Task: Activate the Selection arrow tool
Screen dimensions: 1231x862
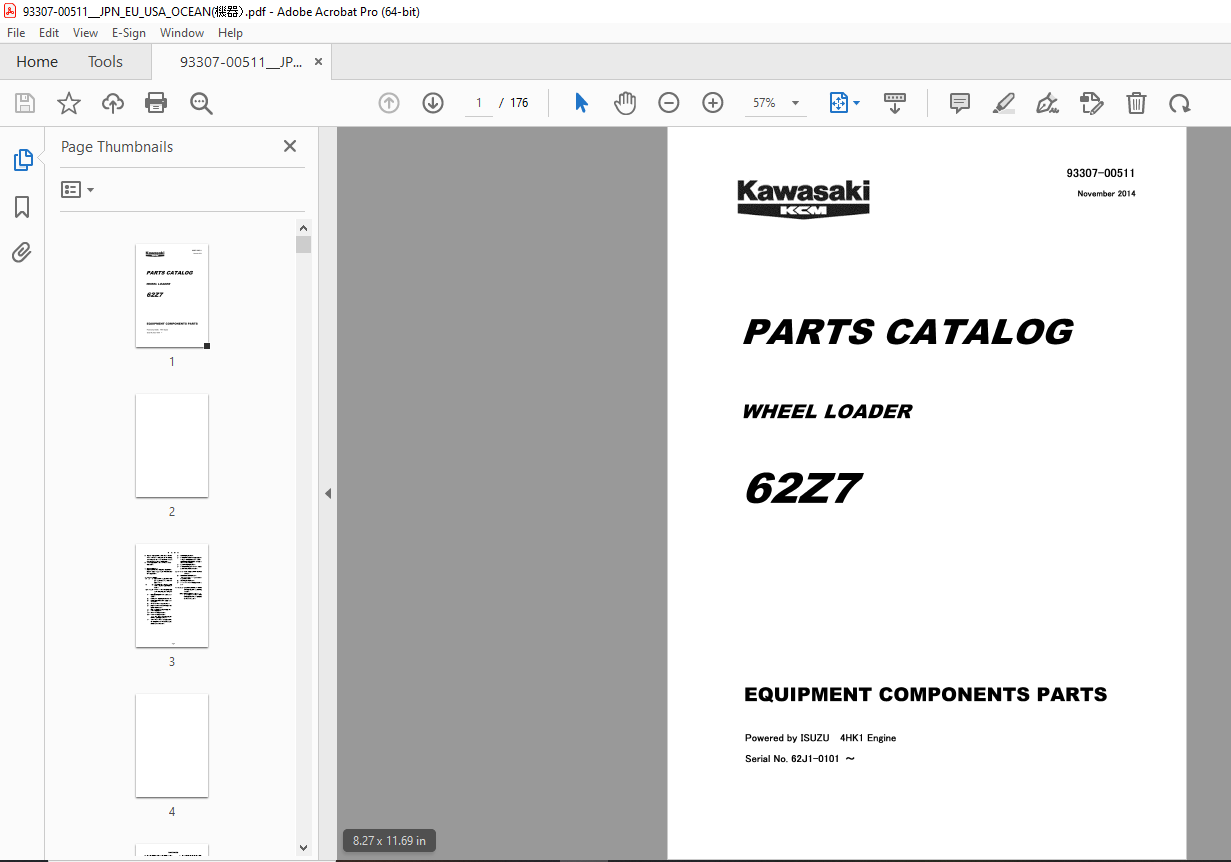Action: [x=581, y=103]
